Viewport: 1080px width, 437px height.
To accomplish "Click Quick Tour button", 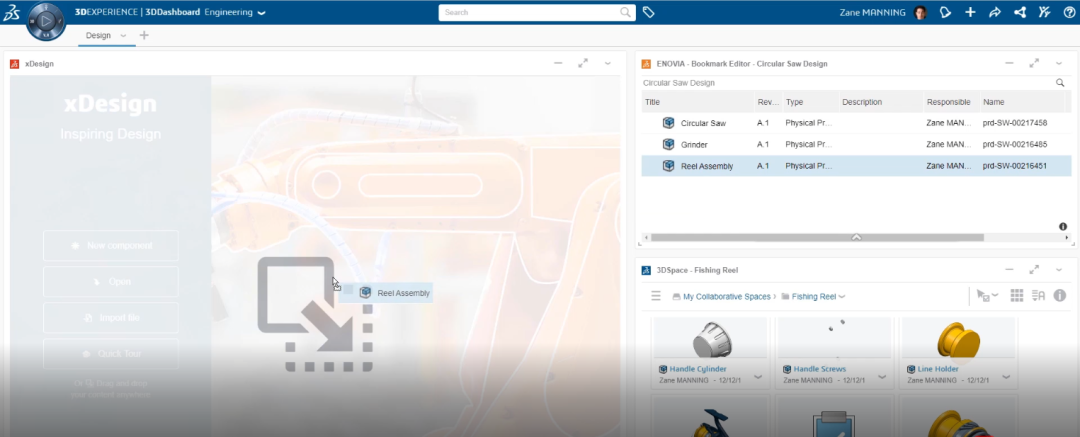I will pos(111,354).
